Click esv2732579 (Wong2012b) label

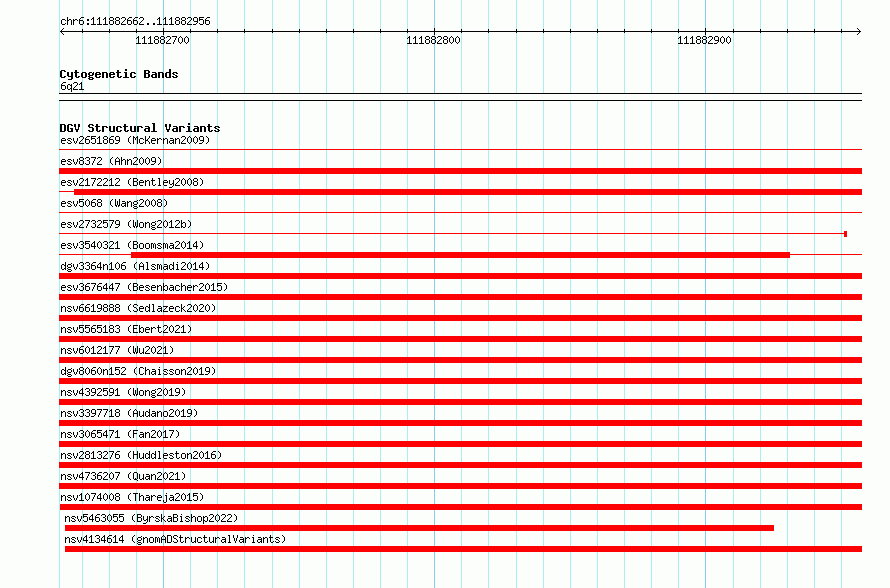tap(126, 224)
